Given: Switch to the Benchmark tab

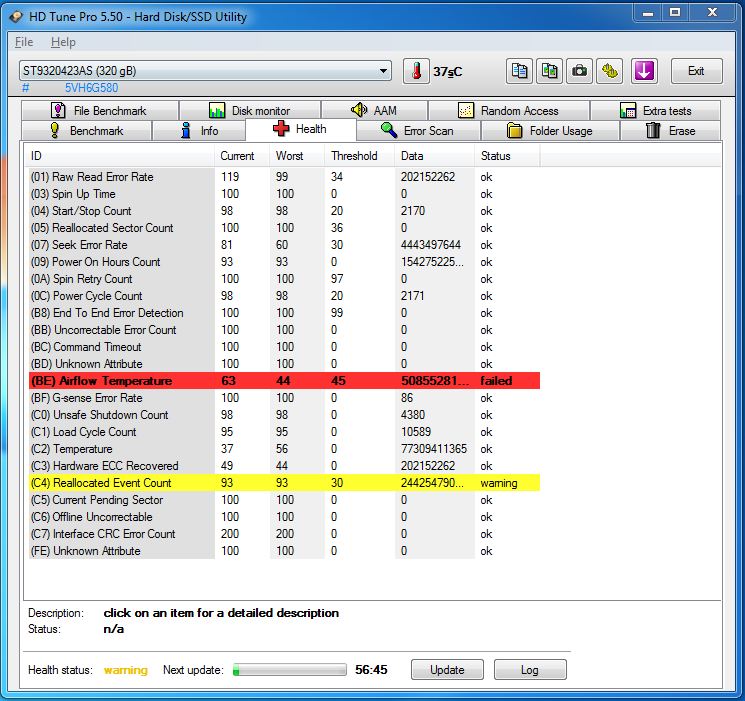Looking at the screenshot, I should tap(86, 131).
